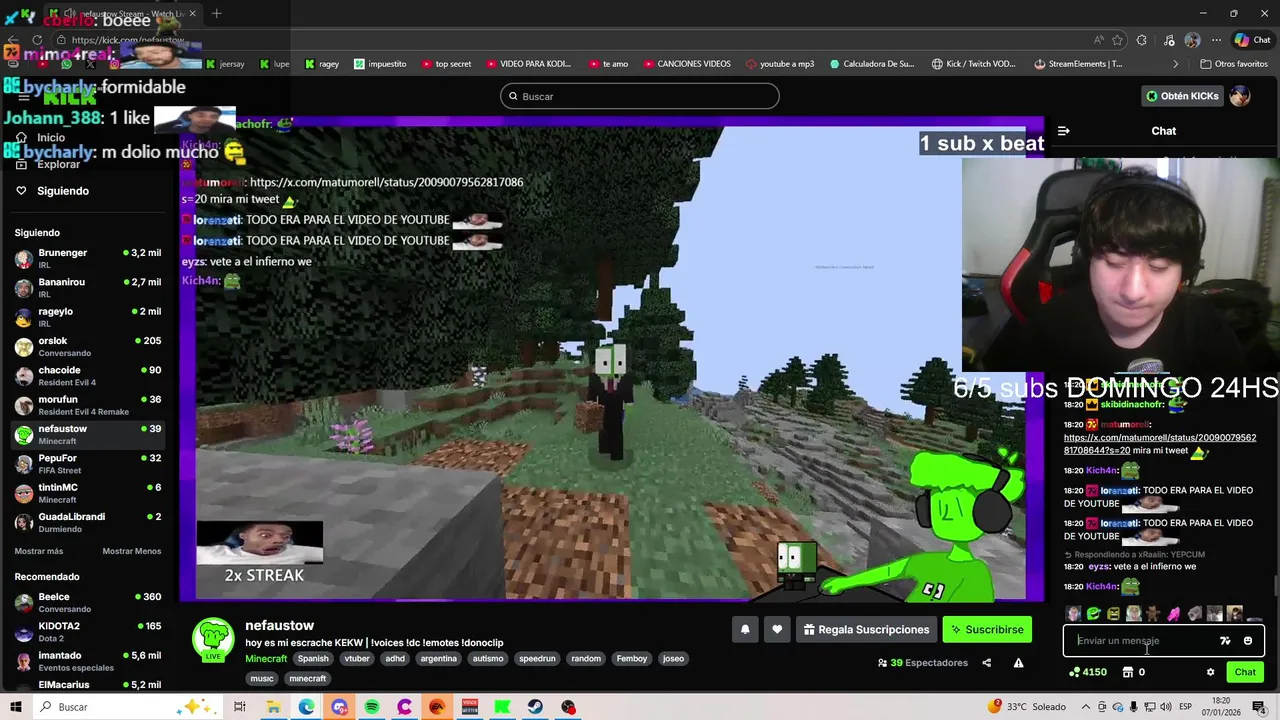Open the Edge Copilot Chat button
Screen dimensions: 1280x720
(1252, 40)
